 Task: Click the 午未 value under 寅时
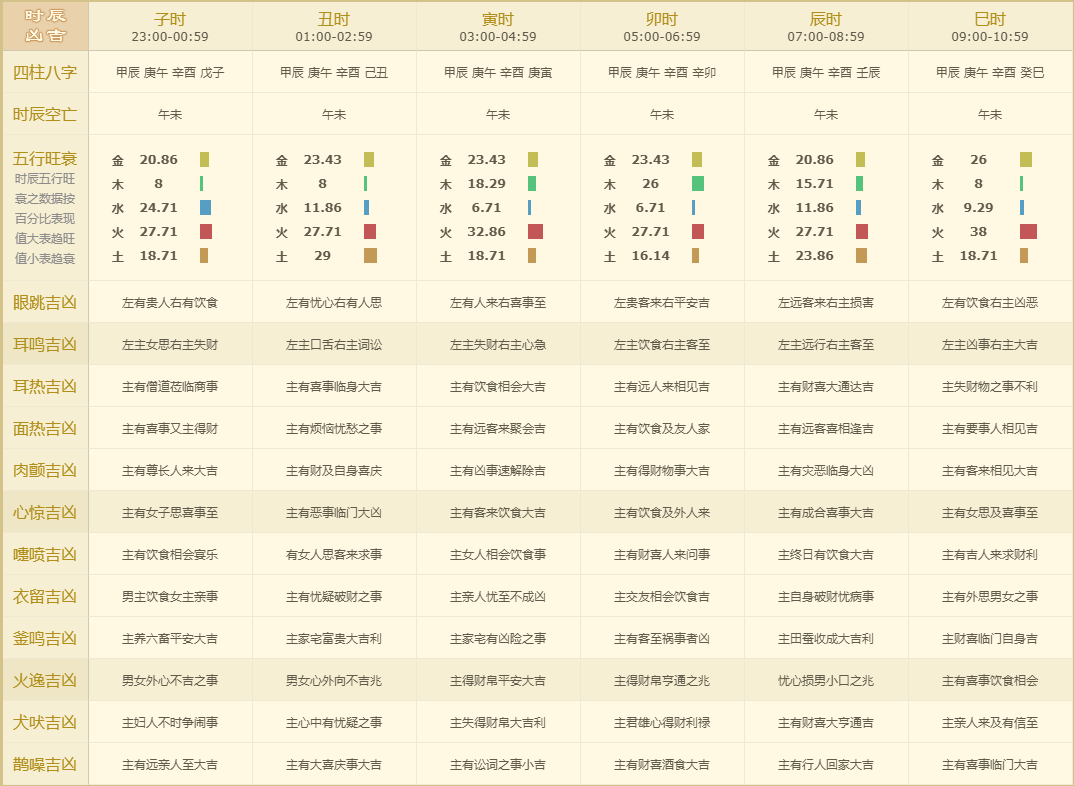coord(498,114)
